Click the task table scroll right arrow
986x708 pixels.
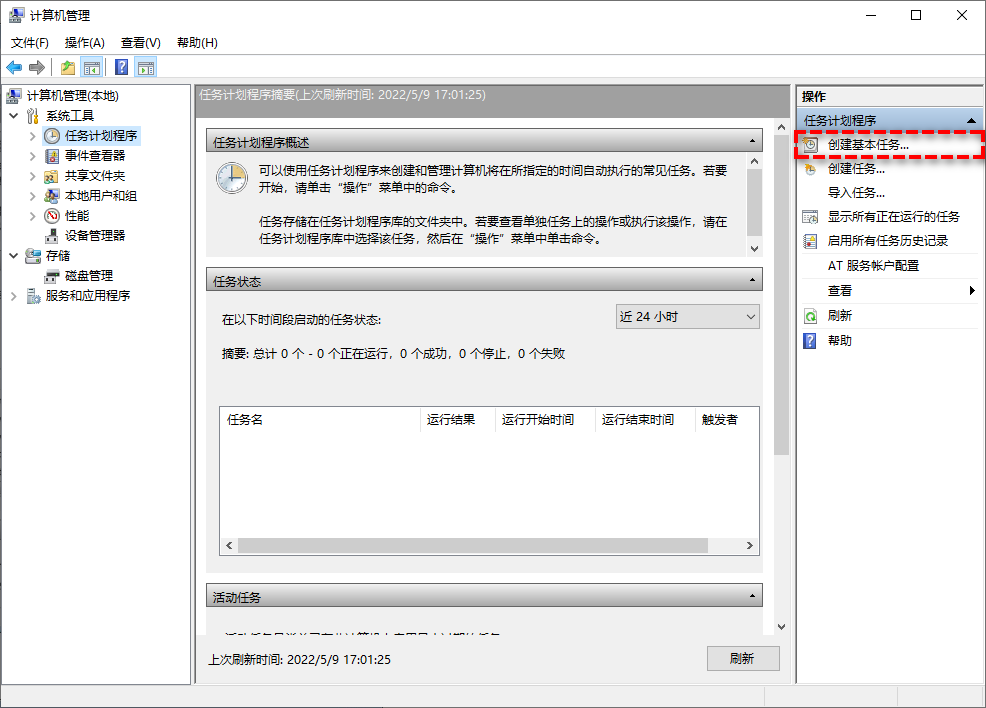[750, 545]
